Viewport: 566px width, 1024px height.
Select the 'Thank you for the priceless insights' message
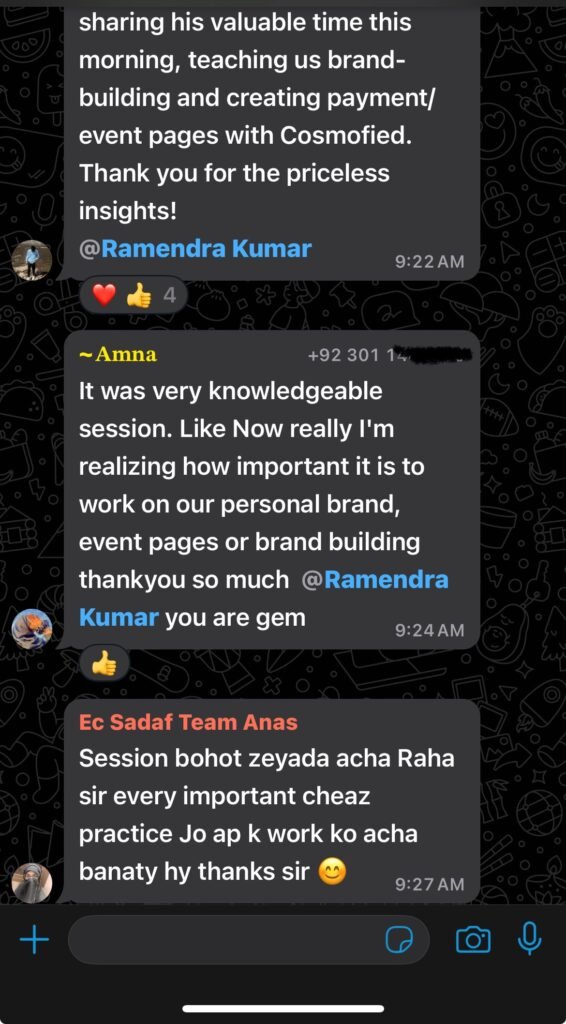(272, 140)
